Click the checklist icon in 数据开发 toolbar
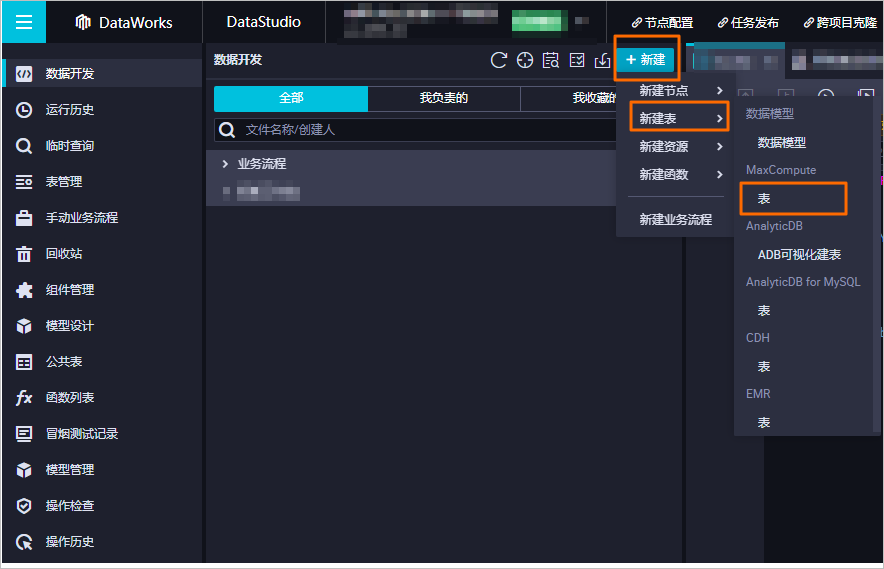Screen dimensions: 884x569 click(577, 60)
